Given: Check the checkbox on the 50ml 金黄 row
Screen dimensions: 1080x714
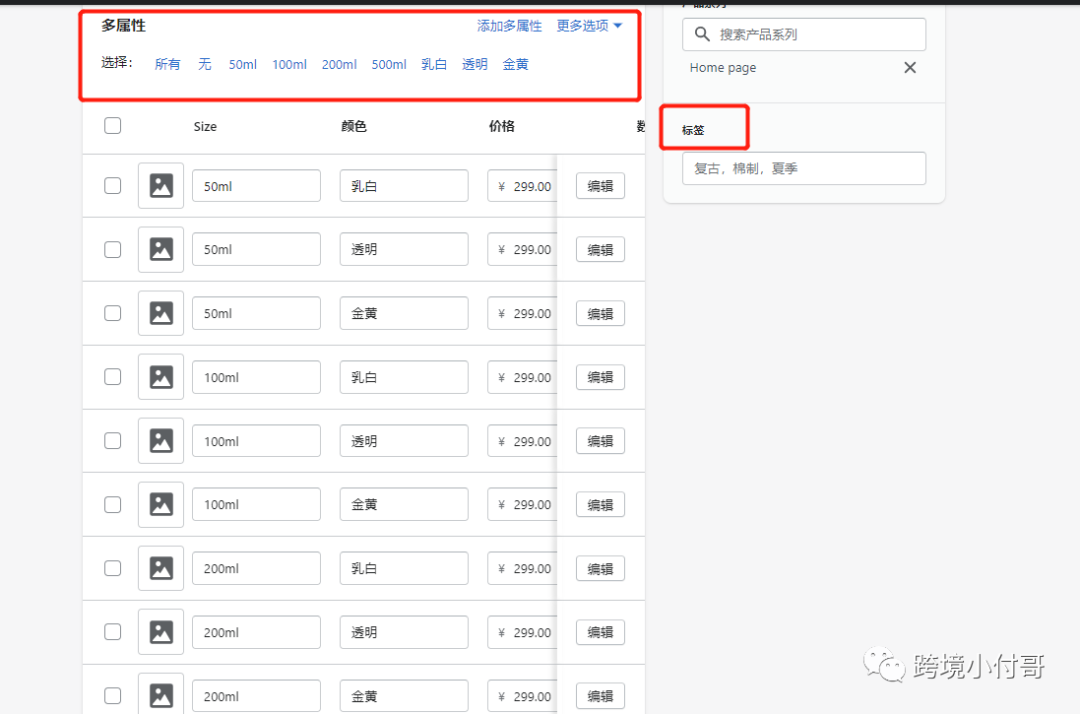Looking at the screenshot, I should 112,313.
